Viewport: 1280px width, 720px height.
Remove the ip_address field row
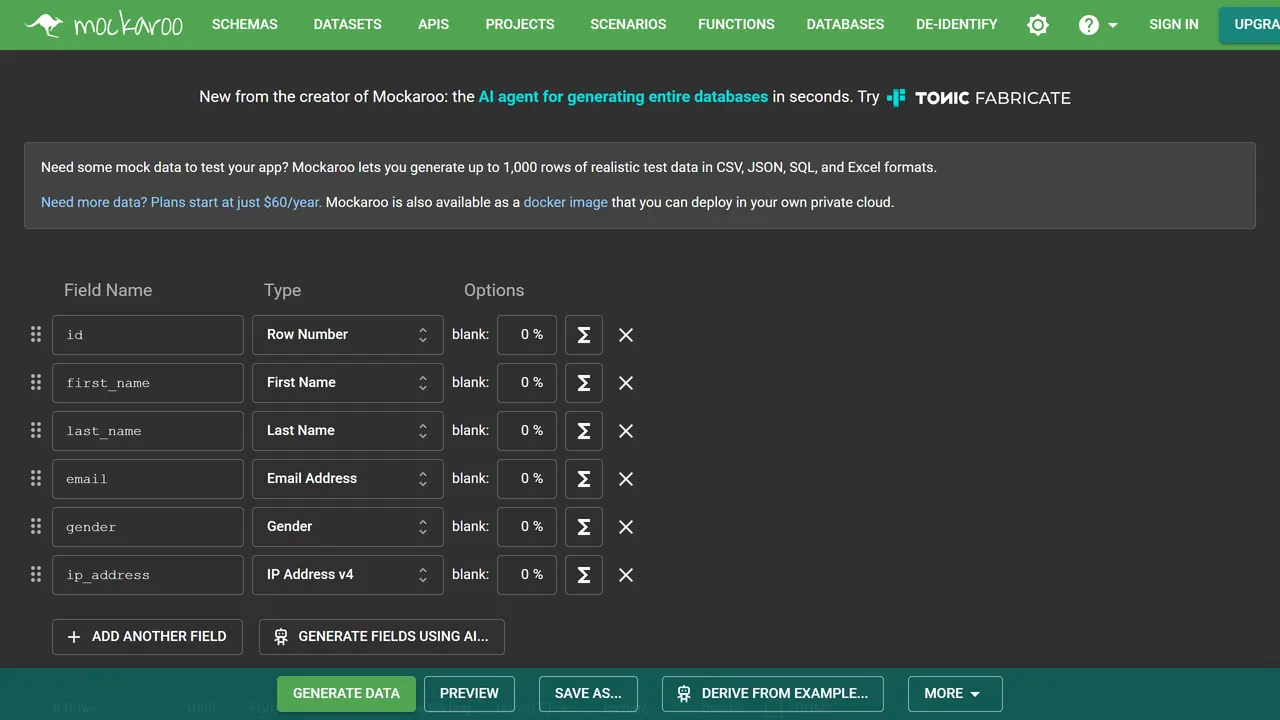626,575
